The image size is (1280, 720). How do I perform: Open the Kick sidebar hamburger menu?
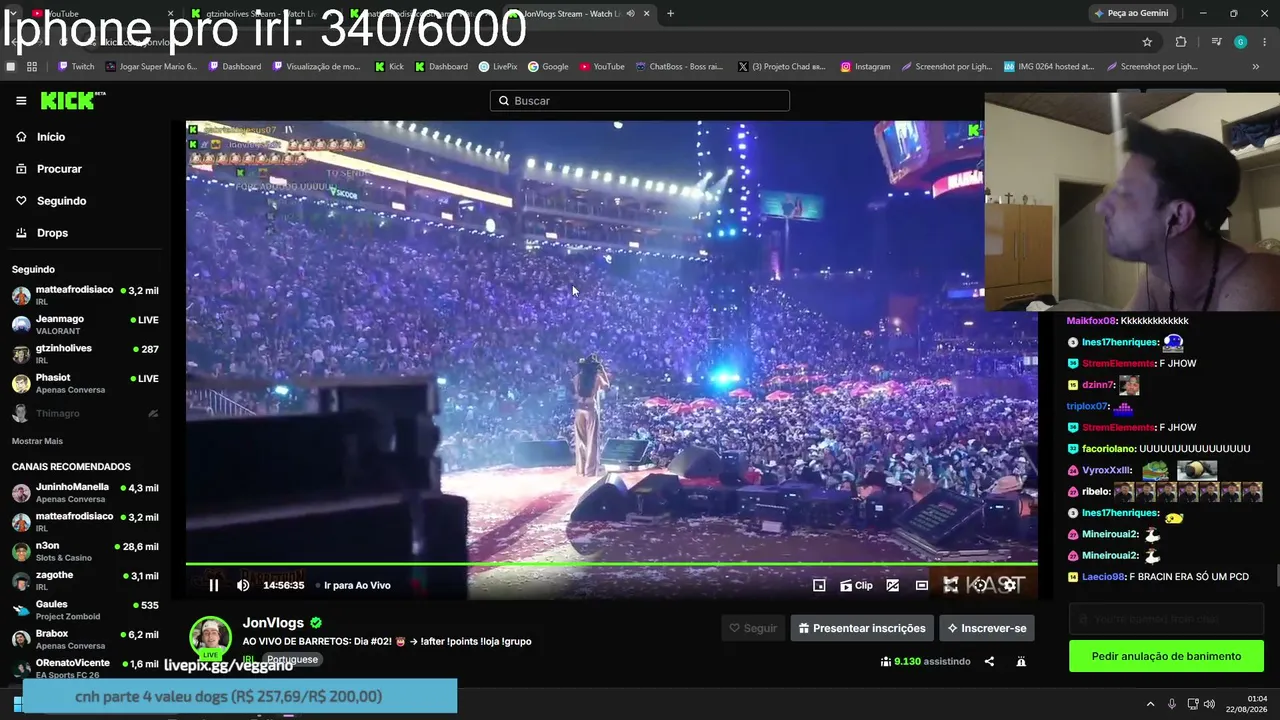(x=21, y=101)
